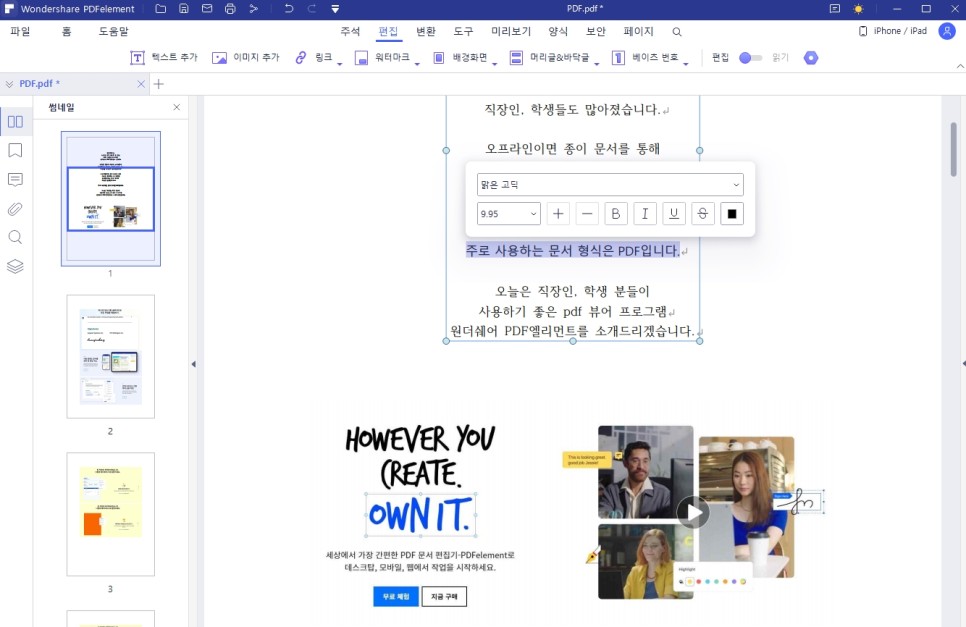Decrease font size with minus button
966x627 pixels.
click(587, 214)
